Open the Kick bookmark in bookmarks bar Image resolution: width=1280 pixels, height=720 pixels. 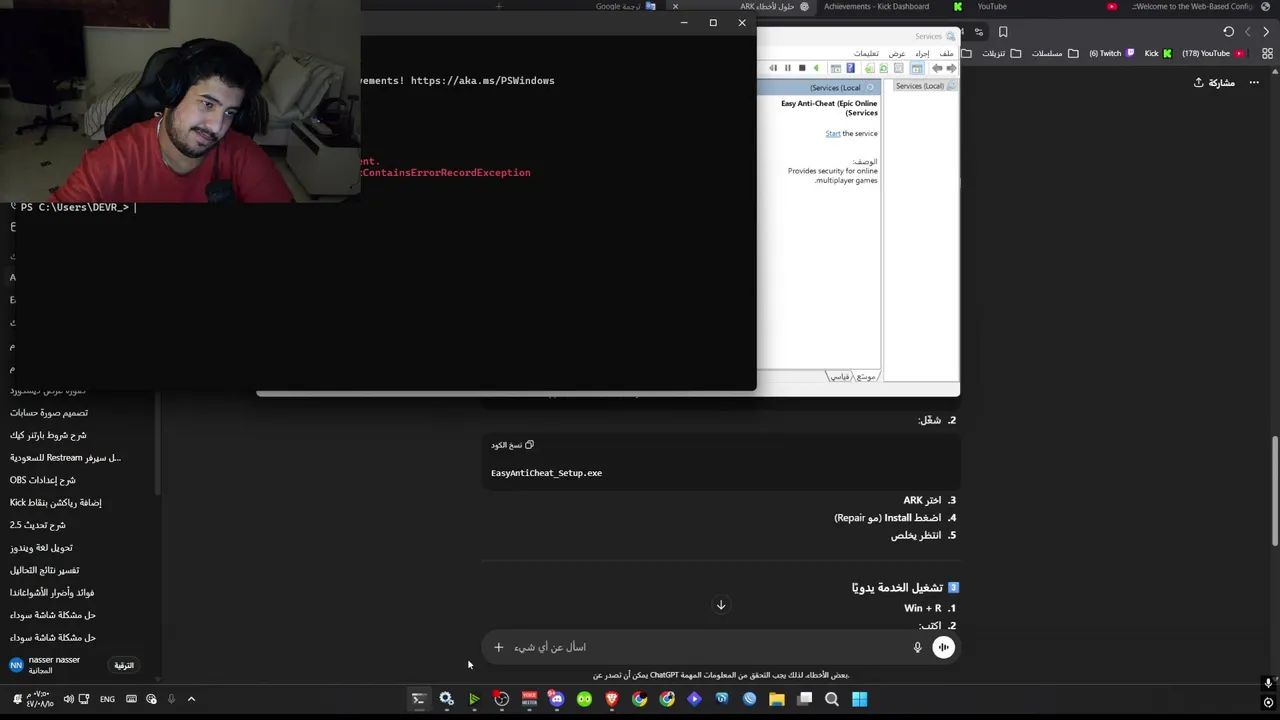(x=1157, y=53)
